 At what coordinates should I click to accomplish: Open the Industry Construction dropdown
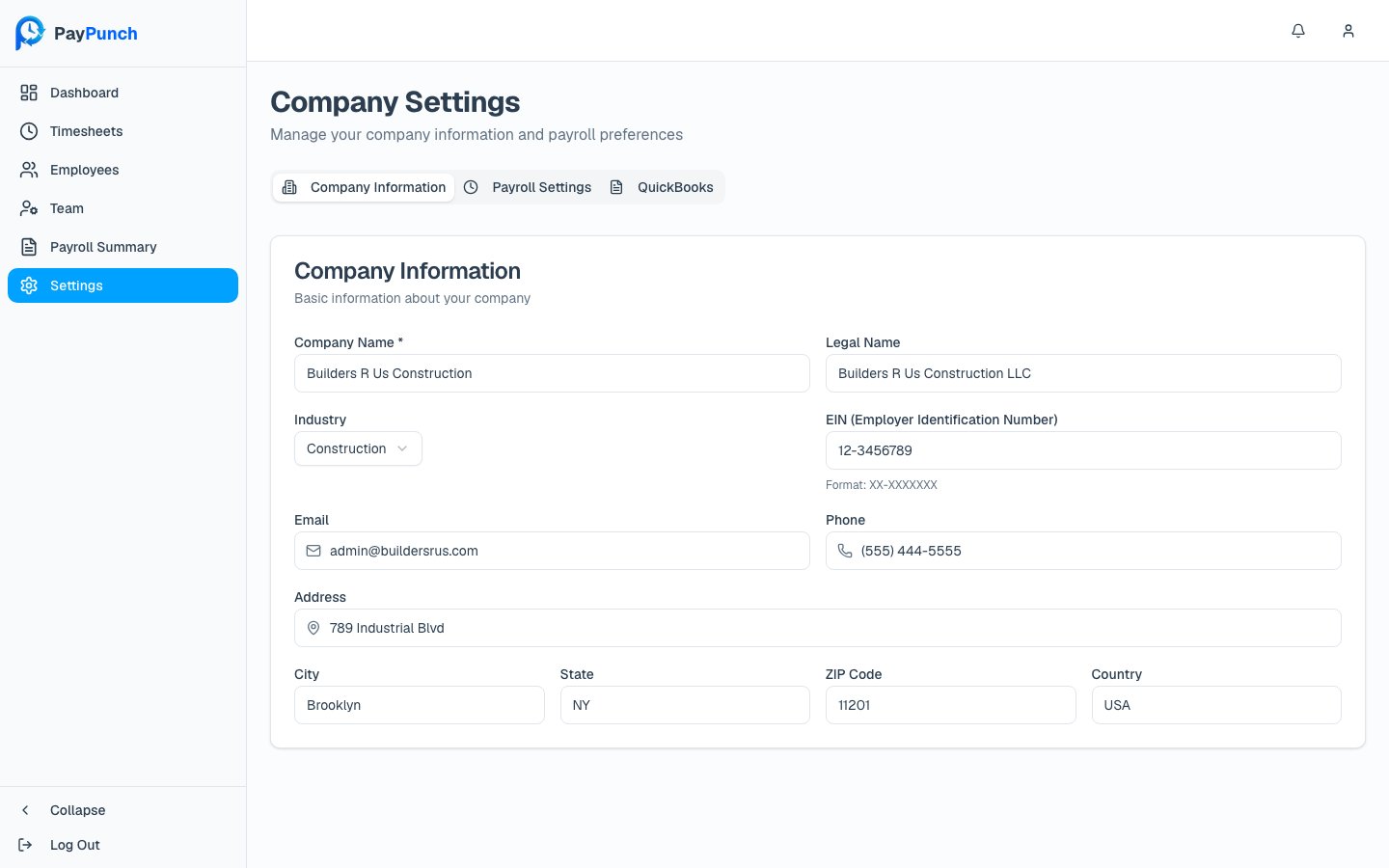[x=358, y=448]
